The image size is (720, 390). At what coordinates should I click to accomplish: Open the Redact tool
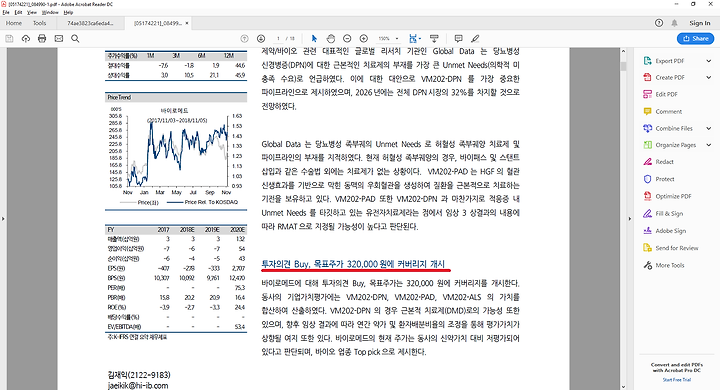click(664, 162)
